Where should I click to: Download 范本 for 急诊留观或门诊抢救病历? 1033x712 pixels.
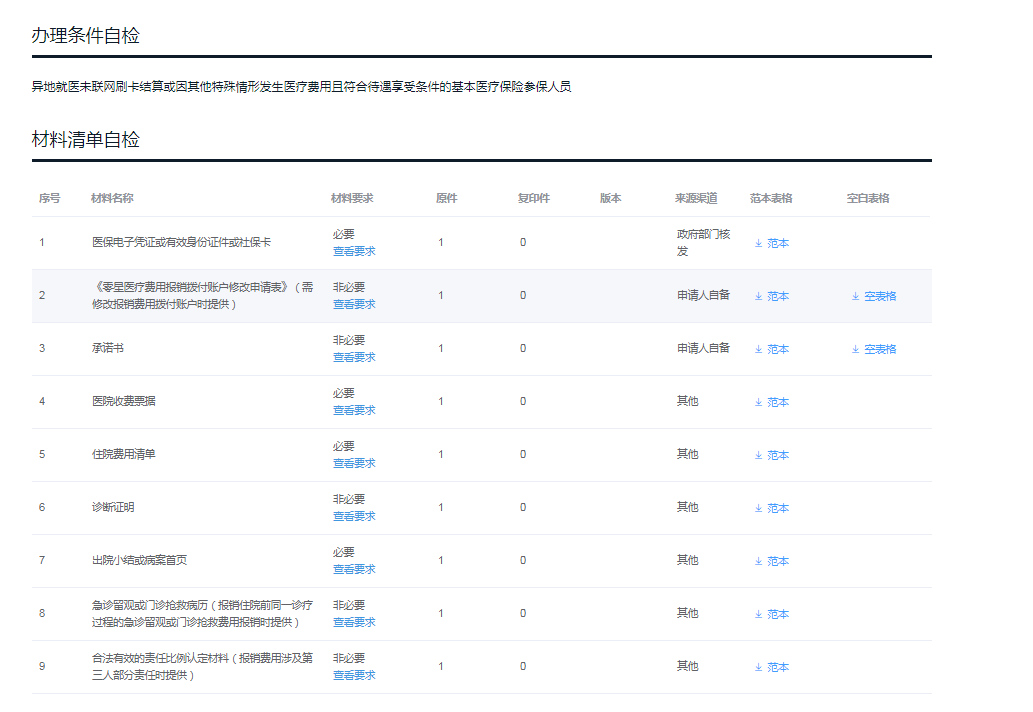(777, 614)
